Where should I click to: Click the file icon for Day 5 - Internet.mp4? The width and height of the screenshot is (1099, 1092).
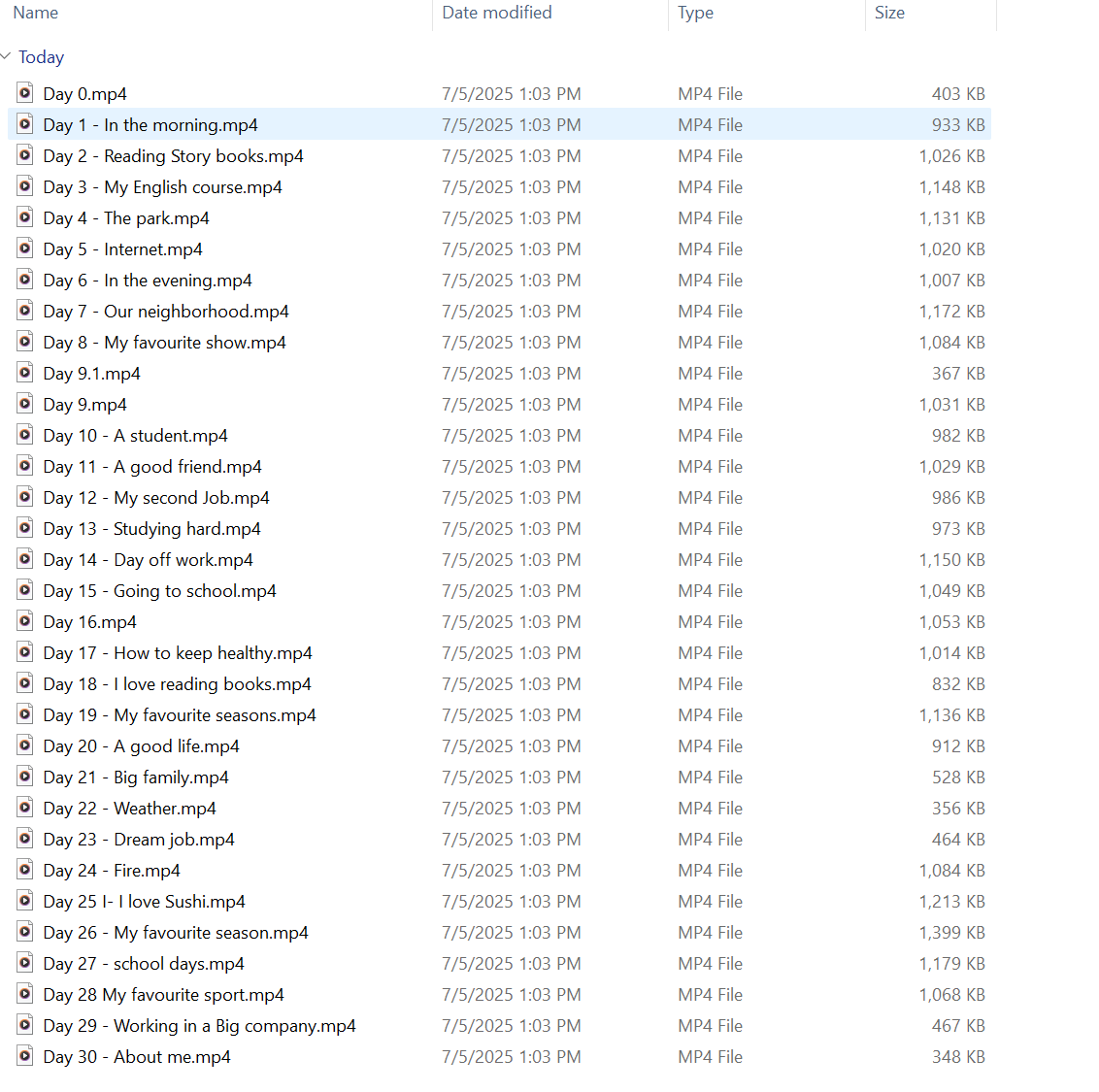coord(25,248)
